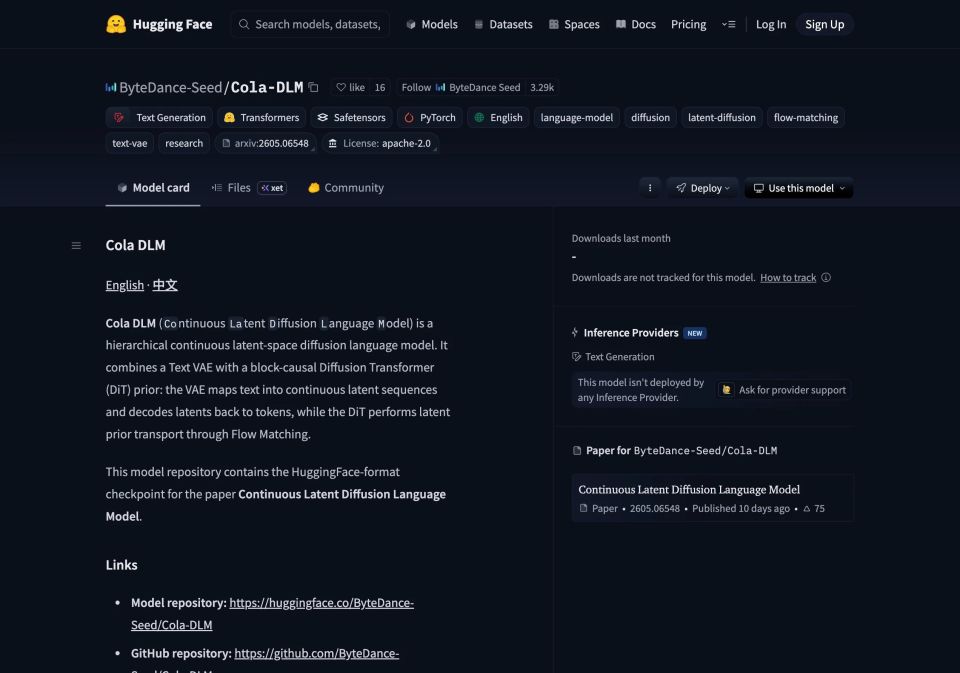Focus the Search models, datasets input

(310, 24)
